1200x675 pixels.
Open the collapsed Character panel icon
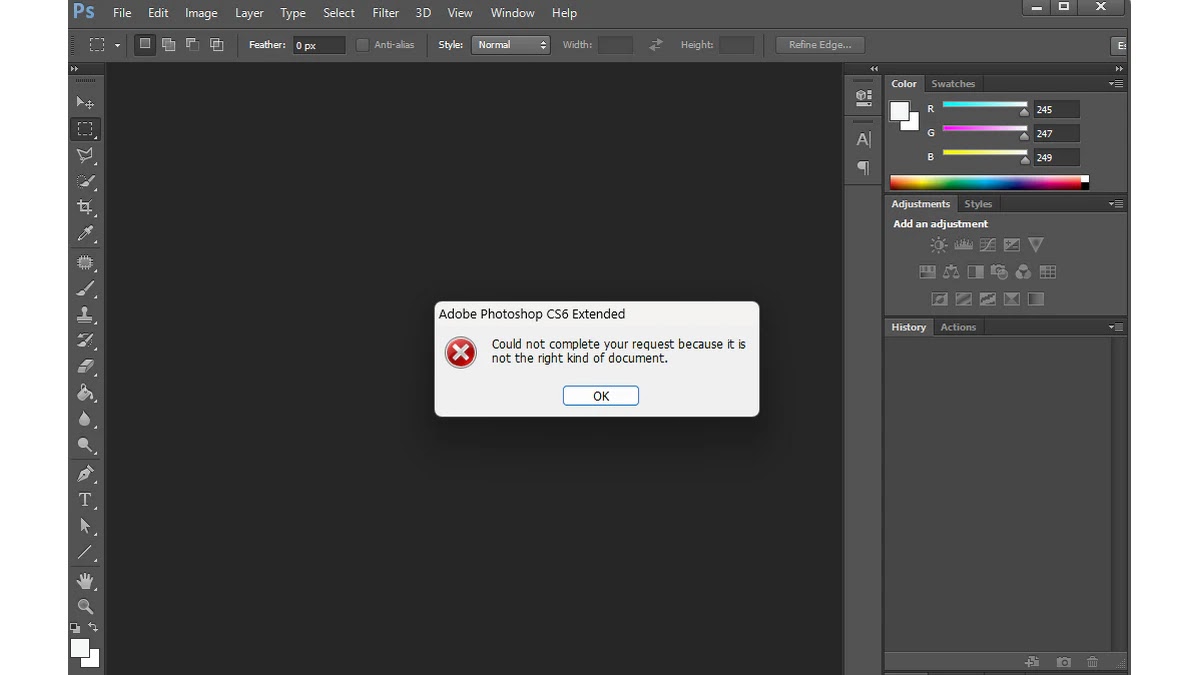coord(863,140)
